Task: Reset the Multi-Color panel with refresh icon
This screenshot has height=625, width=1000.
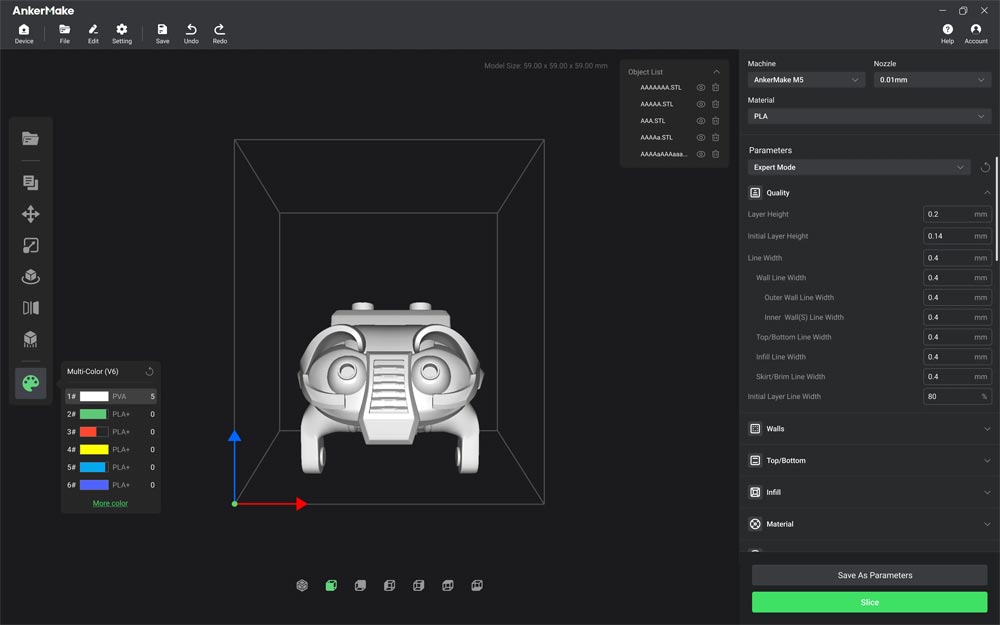Action: [149, 371]
